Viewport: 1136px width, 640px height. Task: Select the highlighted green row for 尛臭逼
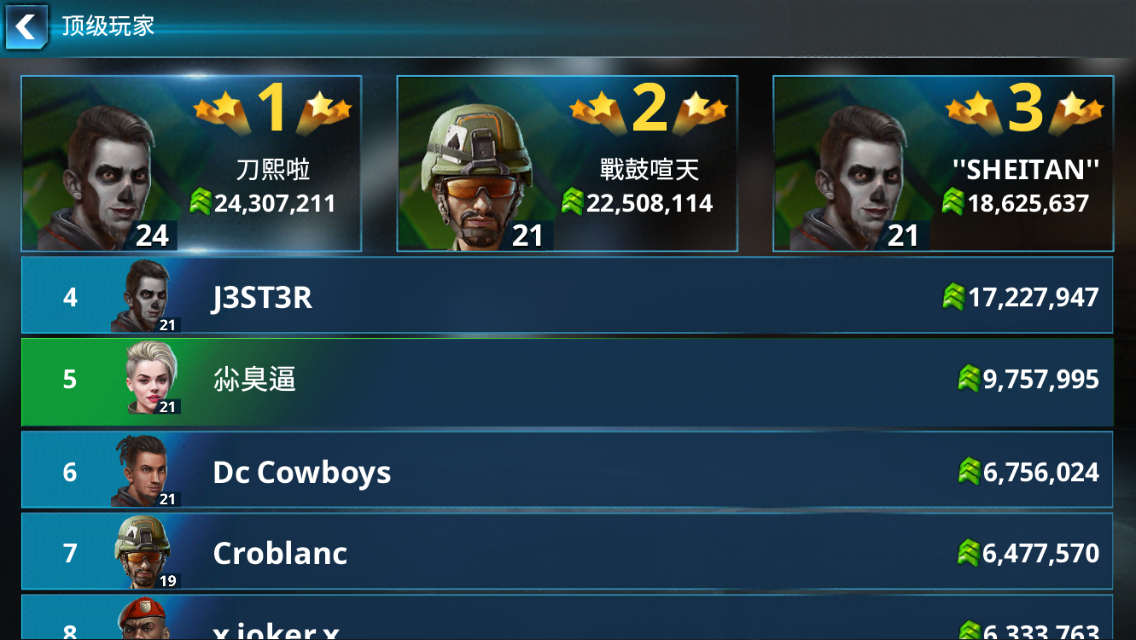point(567,382)
